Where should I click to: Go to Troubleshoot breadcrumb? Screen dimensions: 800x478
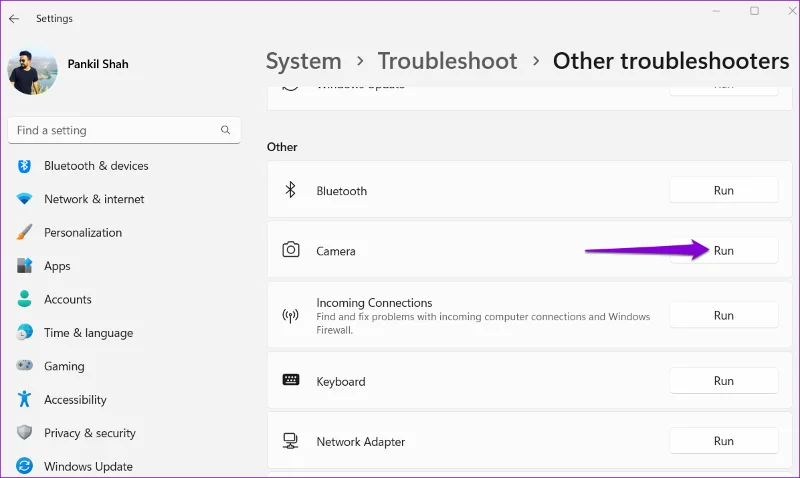tap(447, 61)
